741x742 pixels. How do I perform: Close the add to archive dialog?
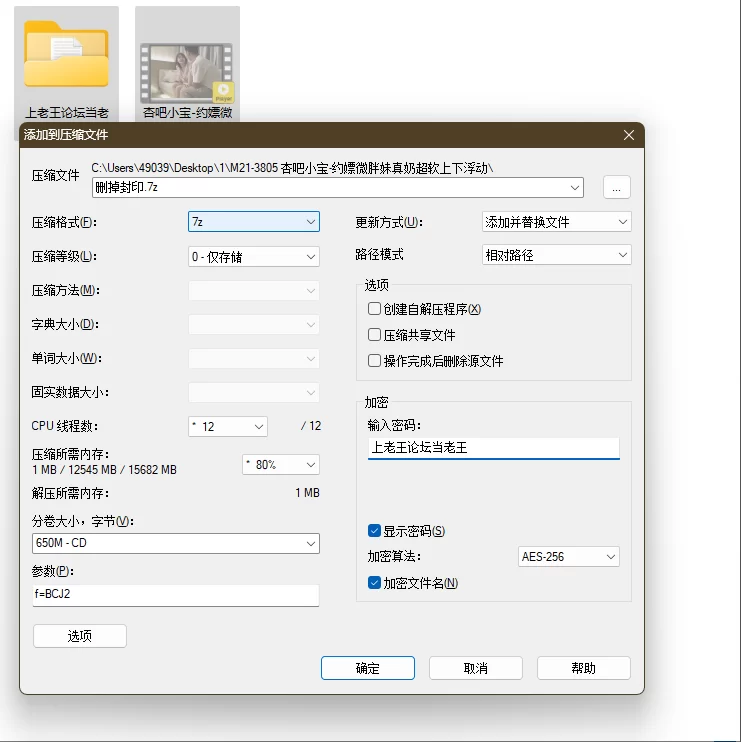(x=628, y=135)
